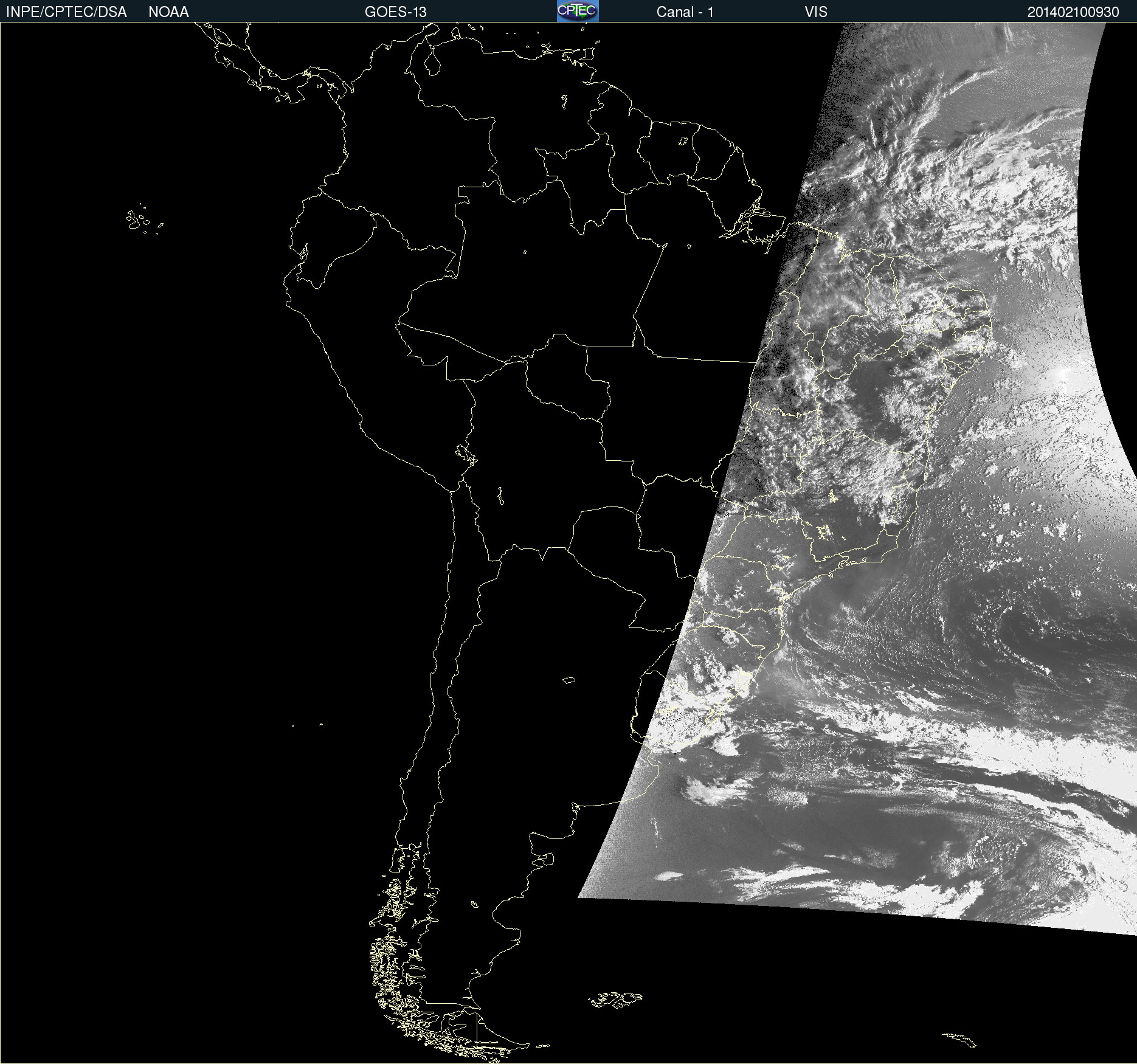Click the GOES-13 satellite label
Viewport: 1137px width, 1064px height.
click(396, 12)
